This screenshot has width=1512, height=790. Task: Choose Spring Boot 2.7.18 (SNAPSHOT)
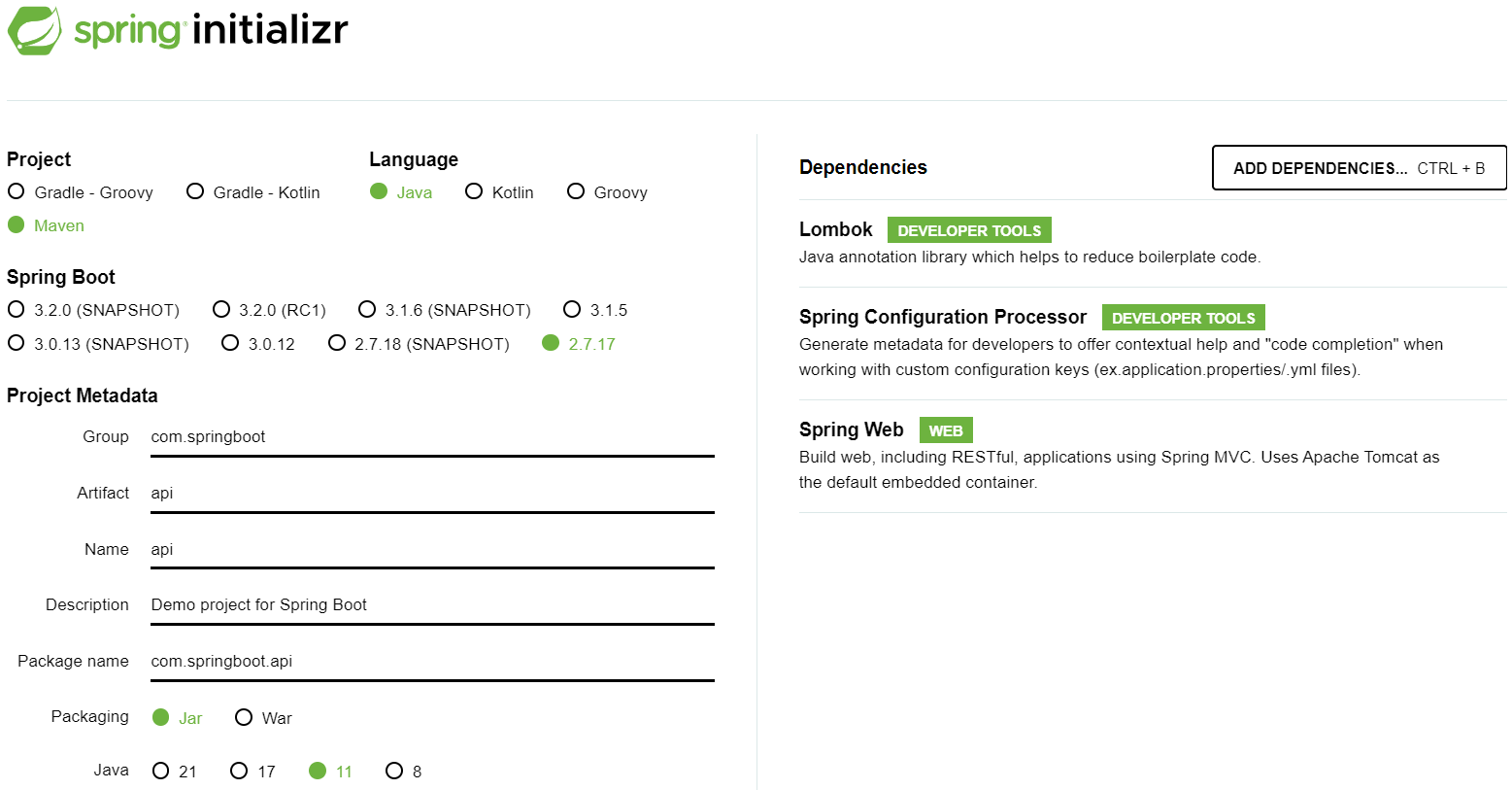pos(419,344)
